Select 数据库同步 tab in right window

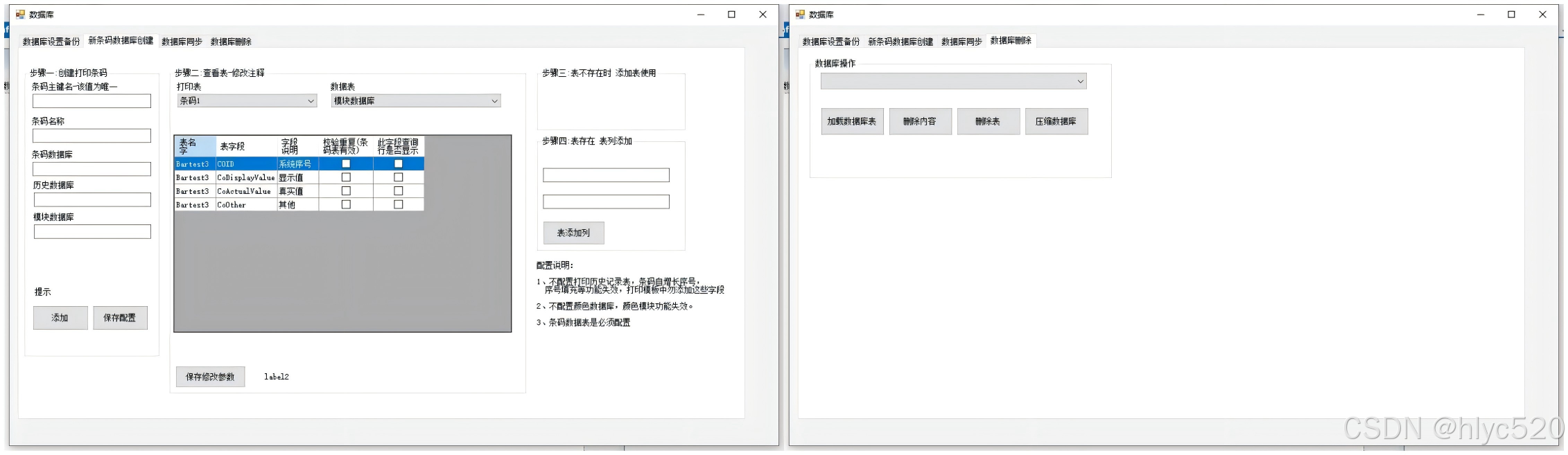[x=961, y=42]
